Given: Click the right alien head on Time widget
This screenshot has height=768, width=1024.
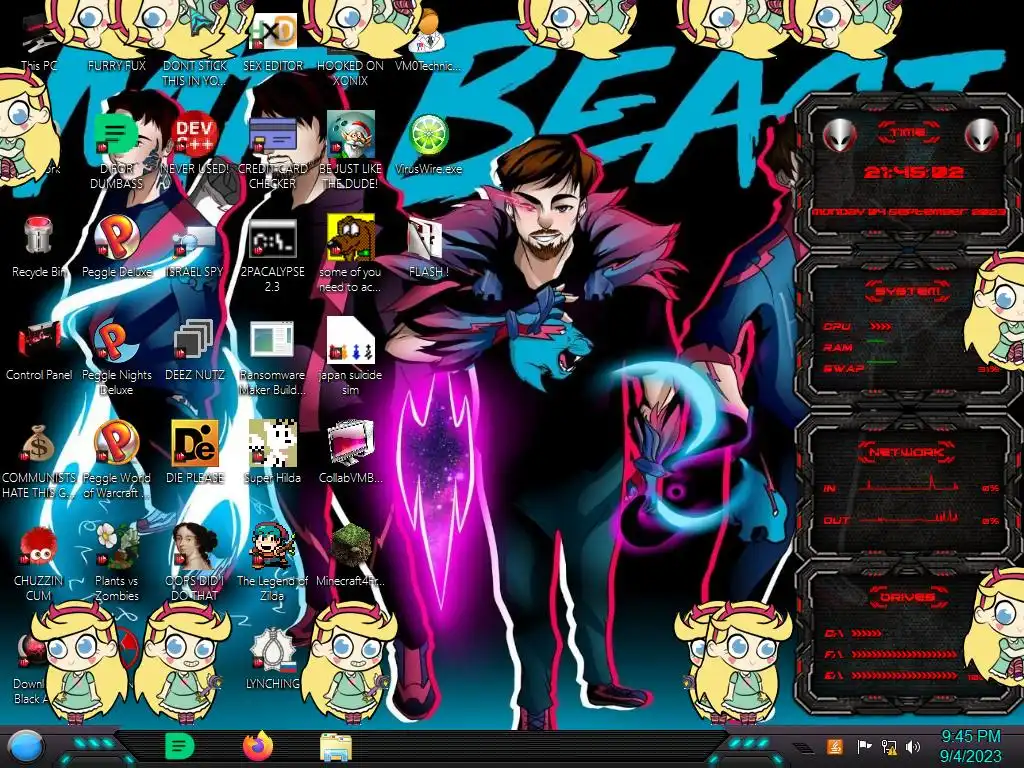Looking at the screenshot, I should click(x=982, y=135).
